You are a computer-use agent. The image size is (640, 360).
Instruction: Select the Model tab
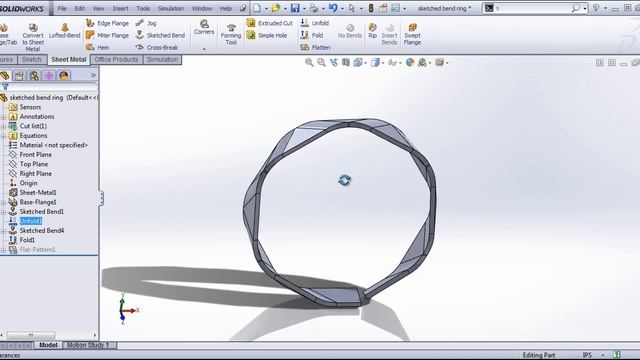pyautogui.click(x=48, y=345)
